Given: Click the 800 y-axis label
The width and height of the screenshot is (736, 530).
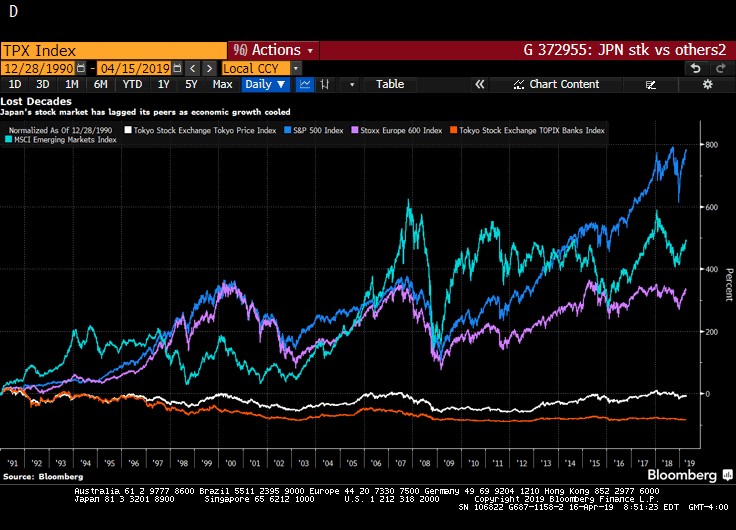Looking at the screenshot, I should coord(712,145).
